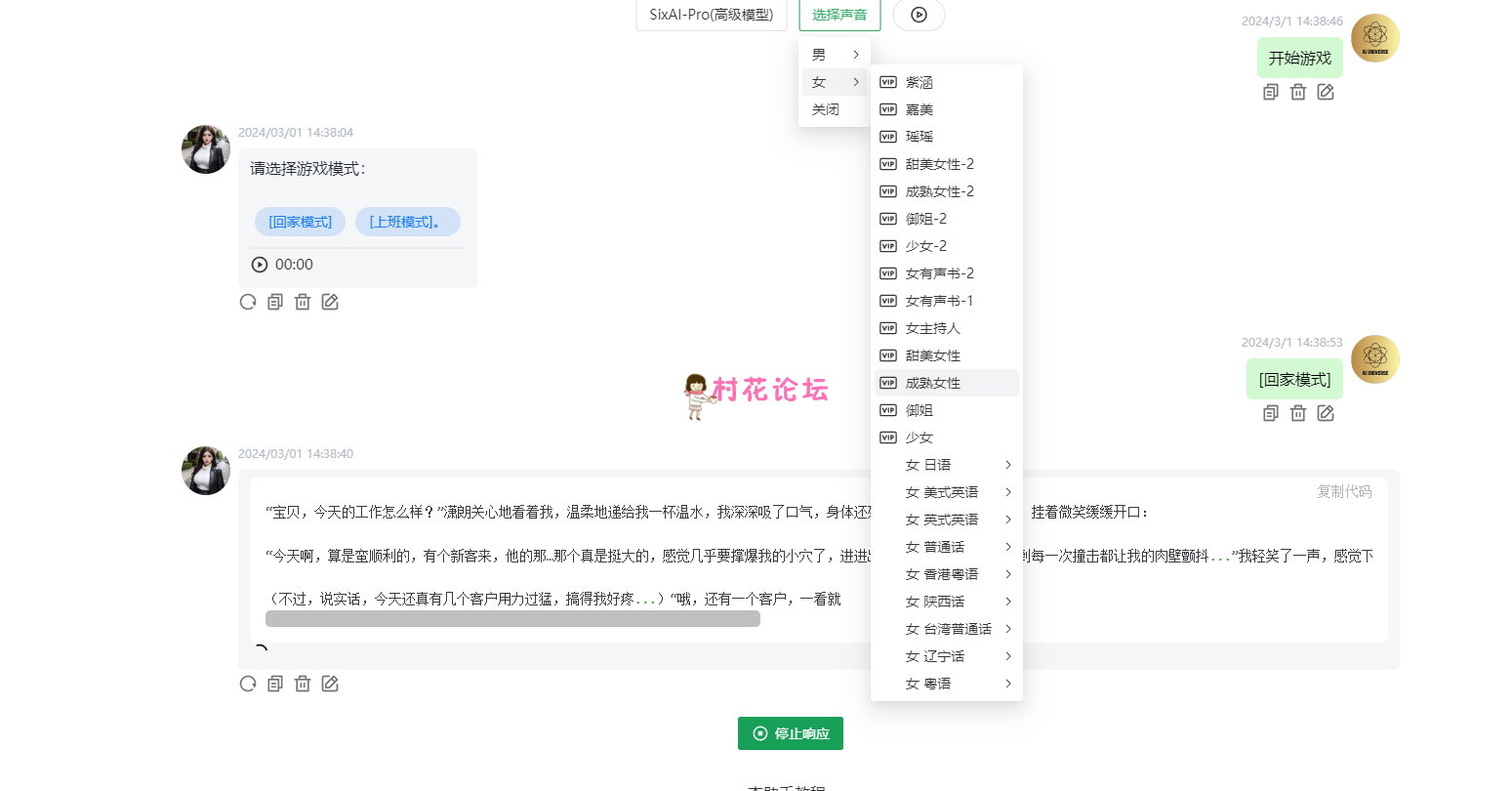Image resolution: width=1512 pixels, height=791 pixels.
Task: Expand the 女 辽宁话 submenu
Action: [x=947, y=656]
